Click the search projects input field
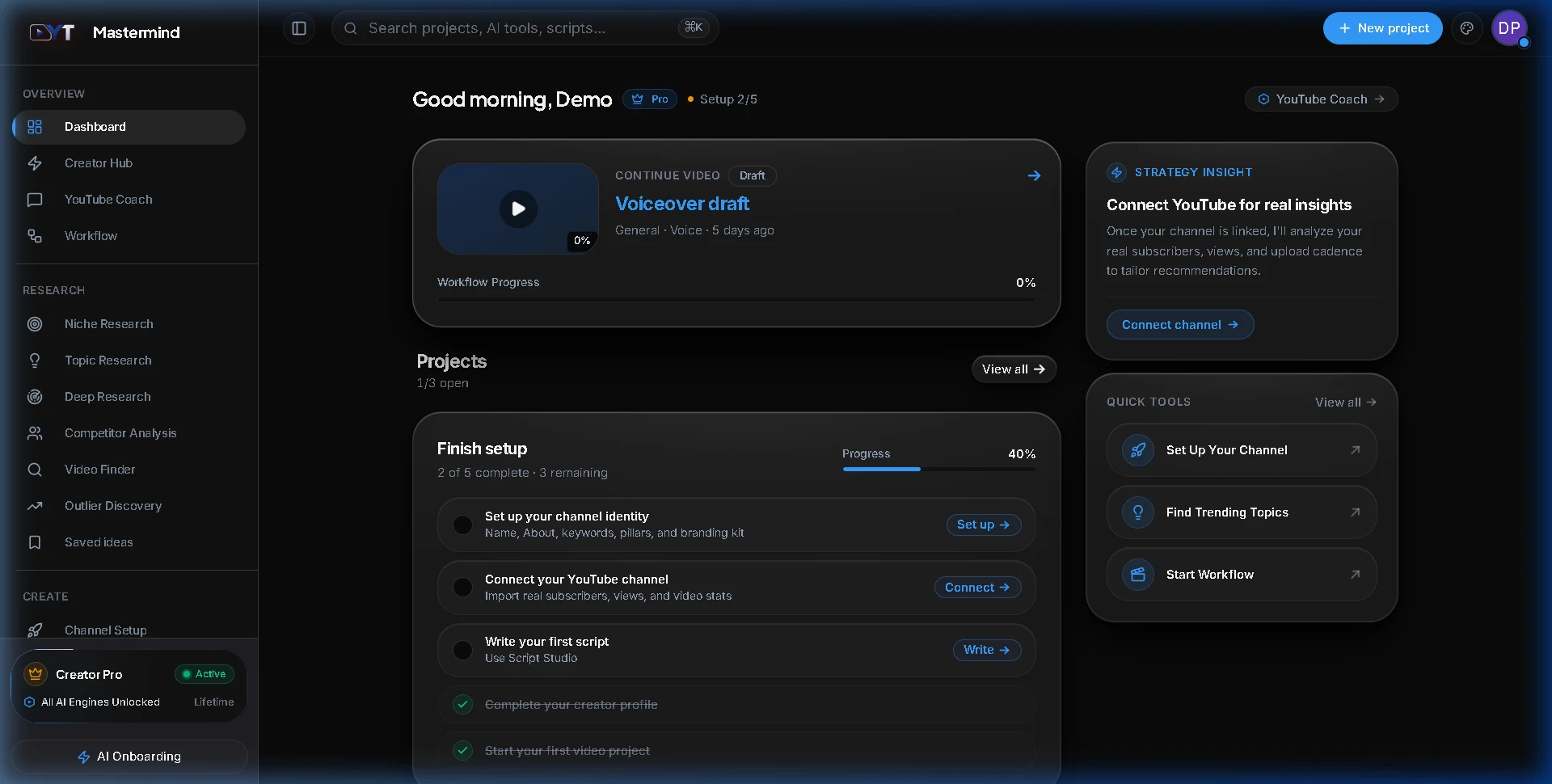The width and height of the screenshot is (1552, 784). (x=525, y=28)
